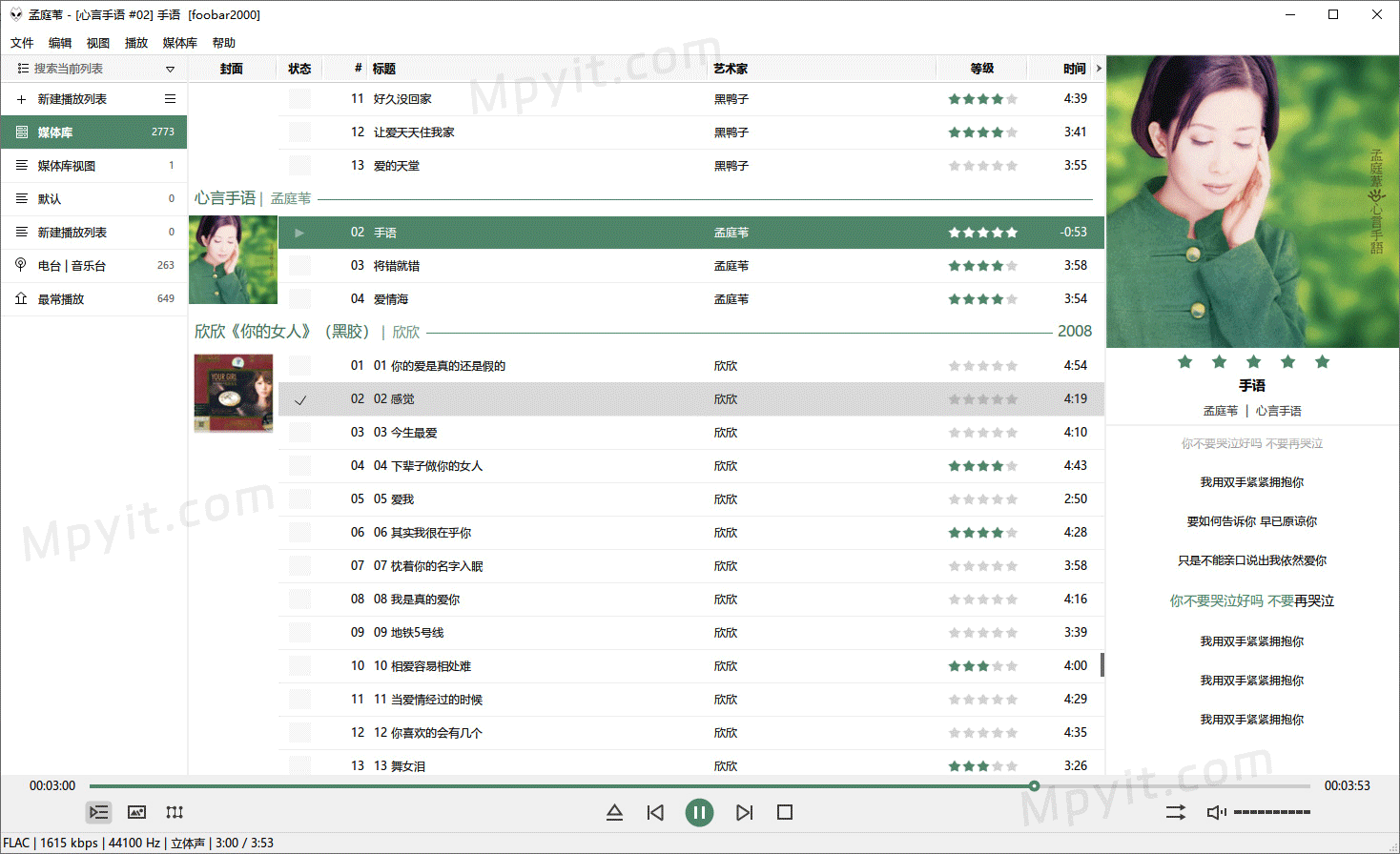The height and width of the screenshot is (854, 1400).
Task: Click the album group header 心言手语
Action: click(225, 198)
